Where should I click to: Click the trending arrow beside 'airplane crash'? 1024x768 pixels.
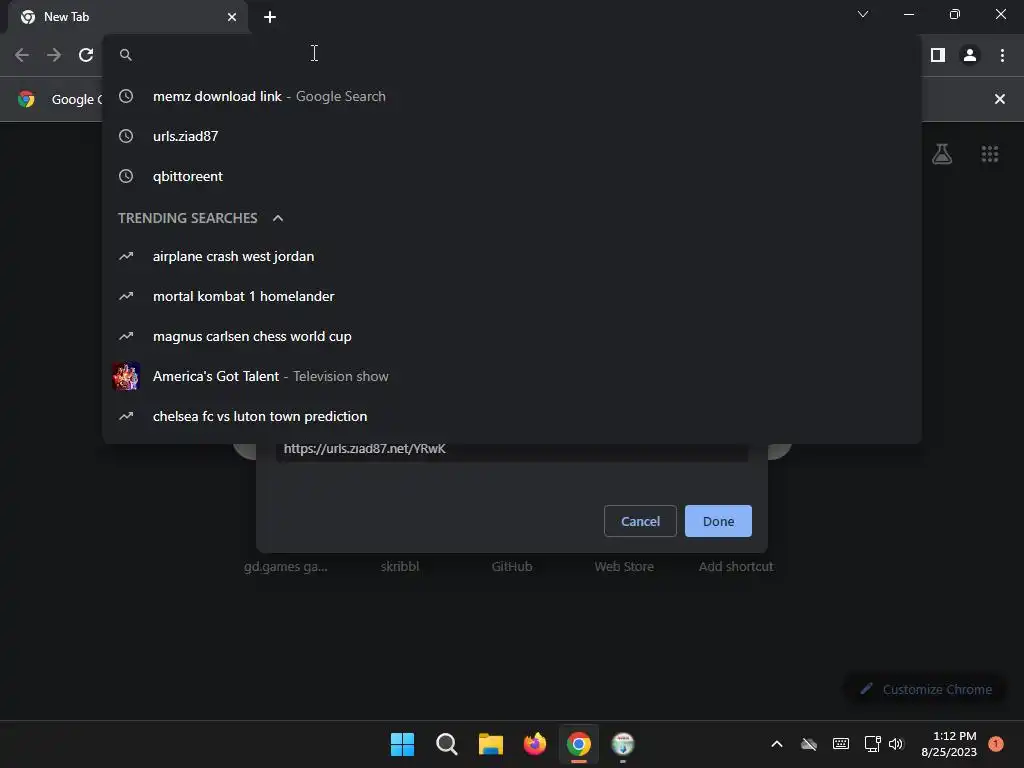126,256
